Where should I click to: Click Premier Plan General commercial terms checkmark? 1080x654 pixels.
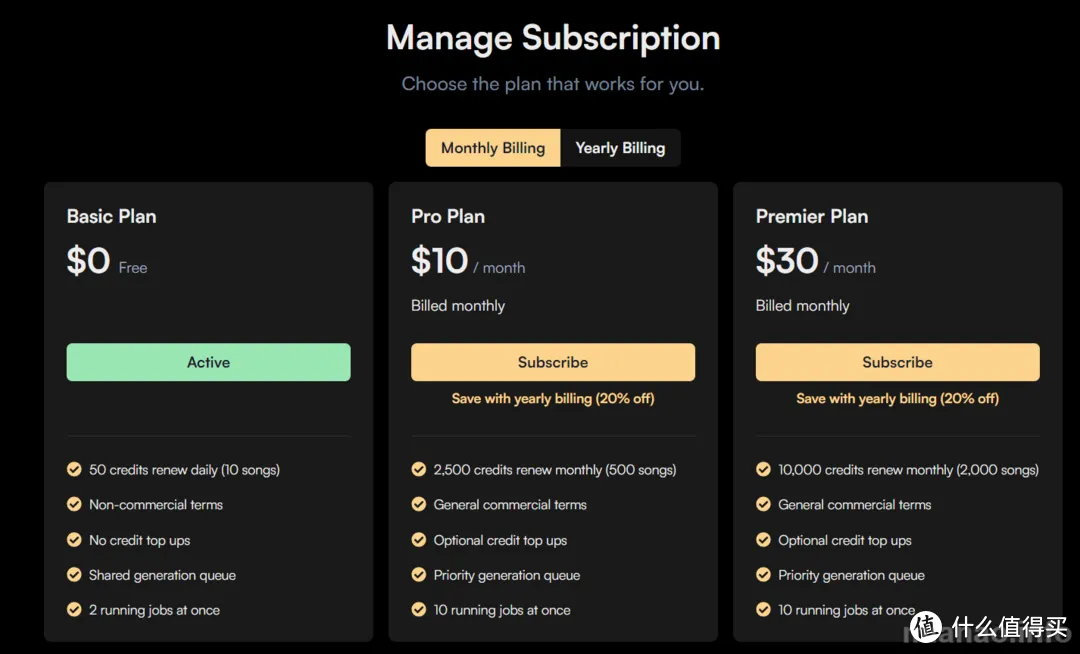click(763, 505)
